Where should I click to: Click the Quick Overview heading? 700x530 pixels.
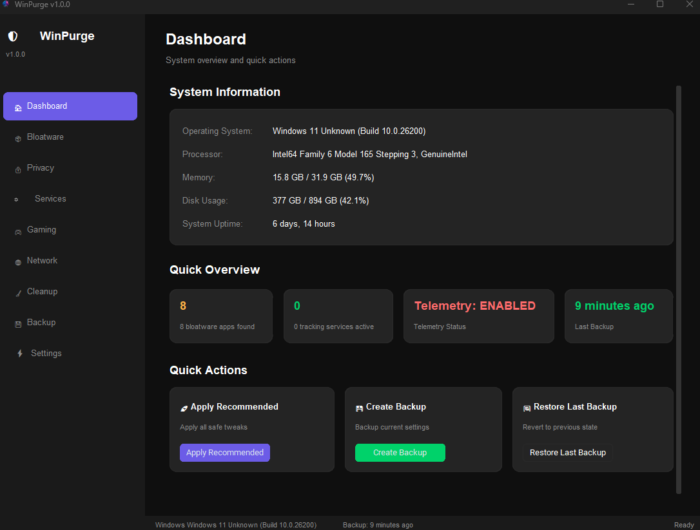pos(214,270)
